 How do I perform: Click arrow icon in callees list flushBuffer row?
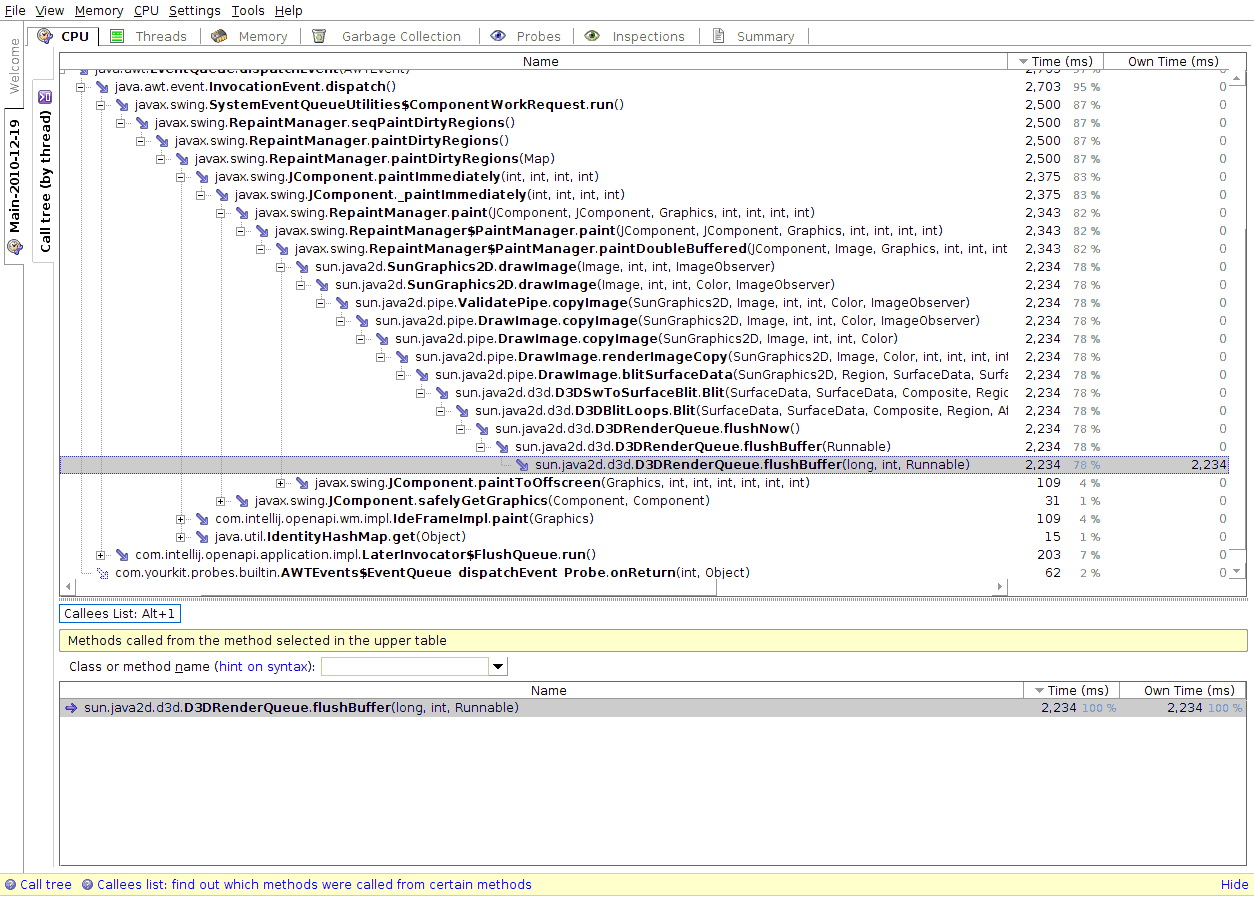(x=71, y=708)
